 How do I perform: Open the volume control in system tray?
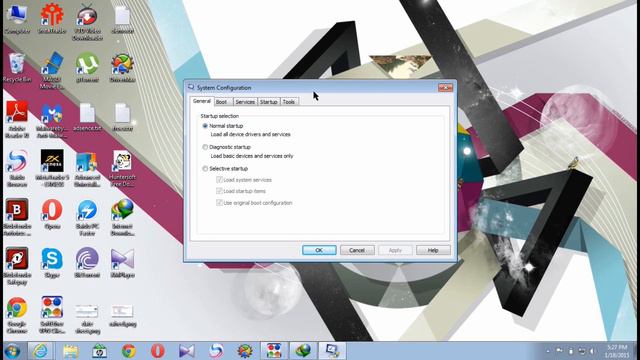[x=592, y=351]
